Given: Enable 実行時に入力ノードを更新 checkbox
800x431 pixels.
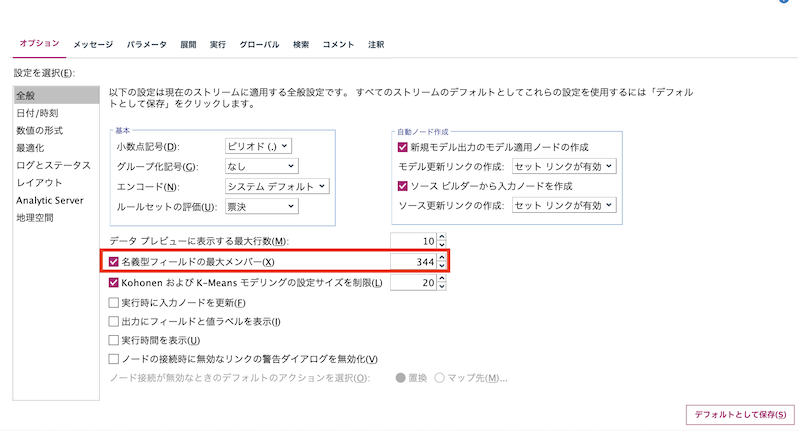Looking at the screenshot, I should click(x=114, y=303).
